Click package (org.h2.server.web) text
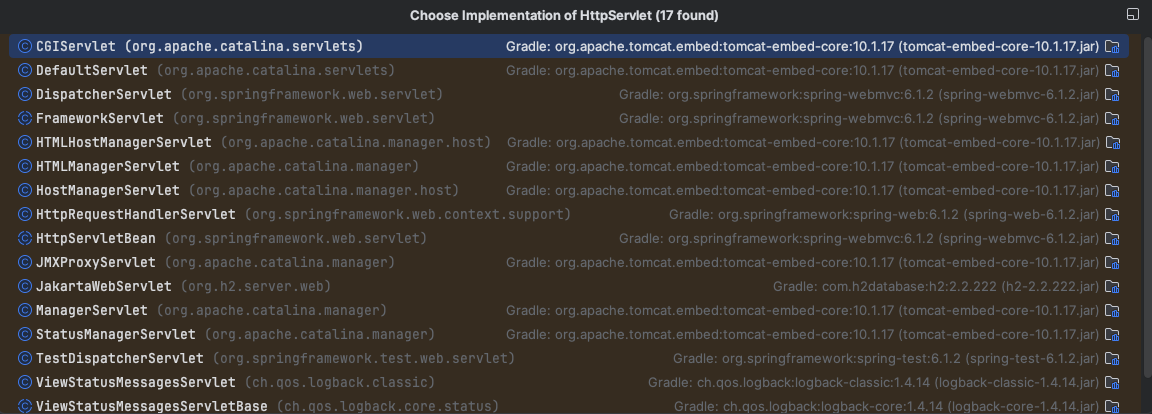Screen dimensions: 1152x414 tap(256, 286)
